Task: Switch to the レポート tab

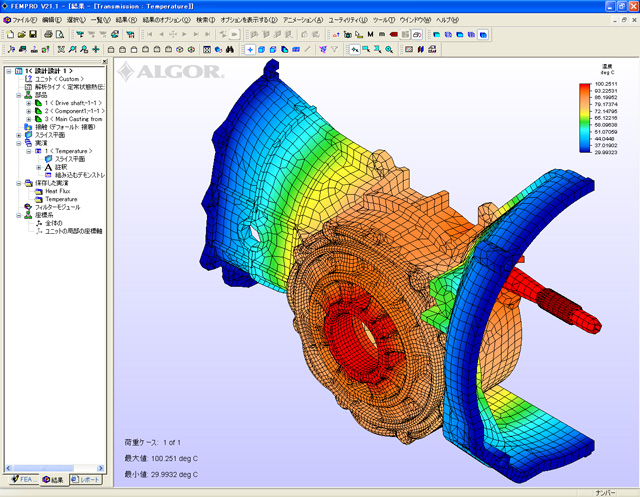Action: (x=85, y=479)
